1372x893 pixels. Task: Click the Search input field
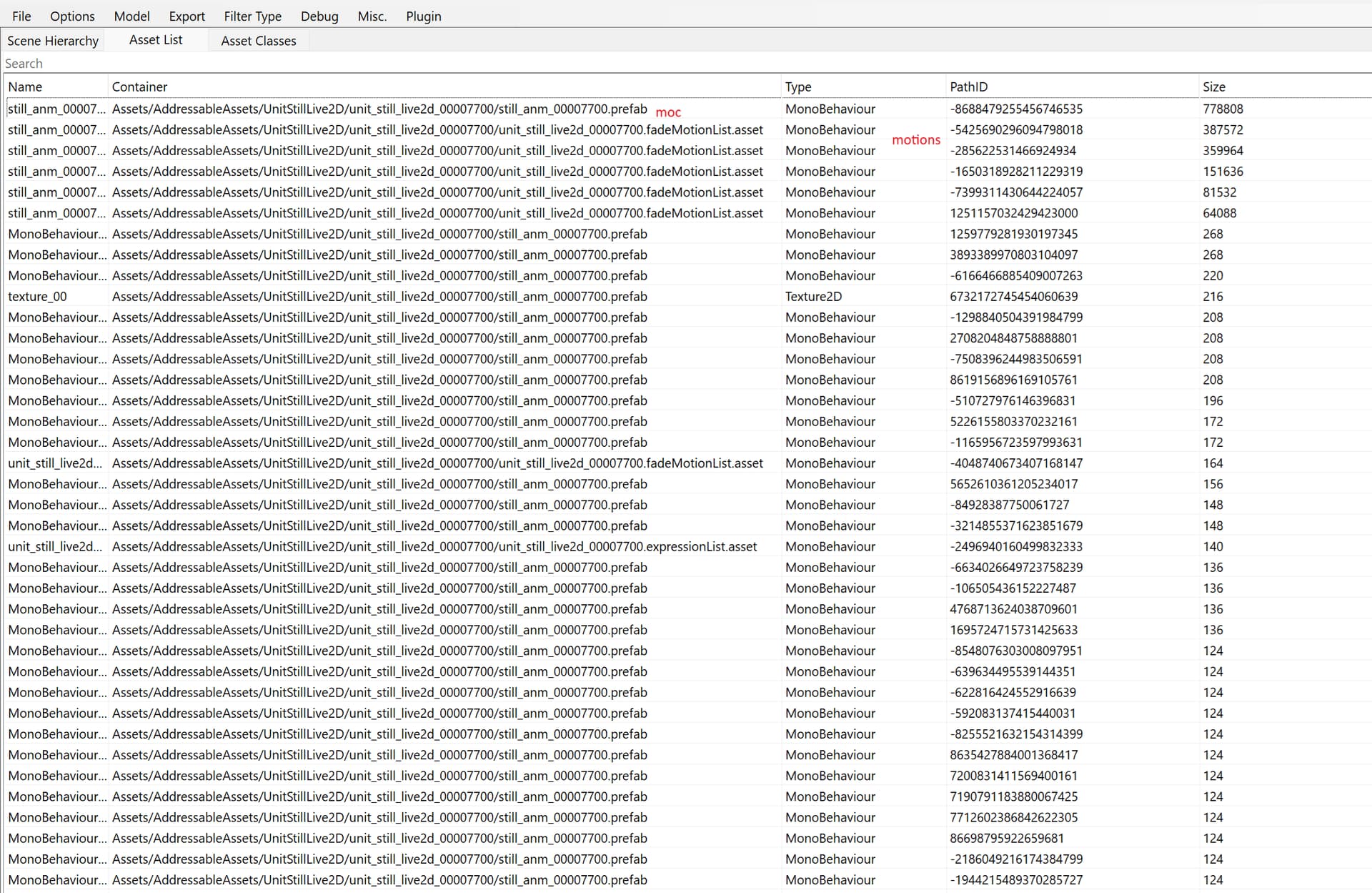click(686, 63)
